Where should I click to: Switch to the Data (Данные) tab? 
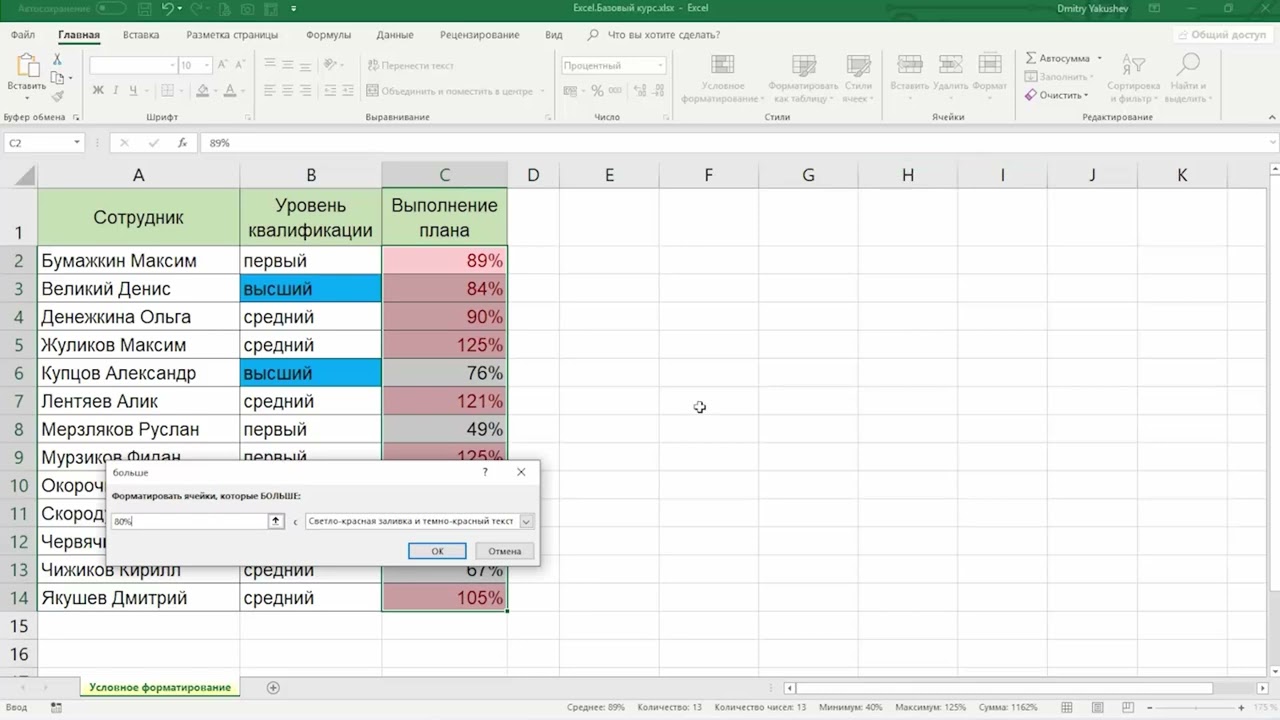click(395, 35)
